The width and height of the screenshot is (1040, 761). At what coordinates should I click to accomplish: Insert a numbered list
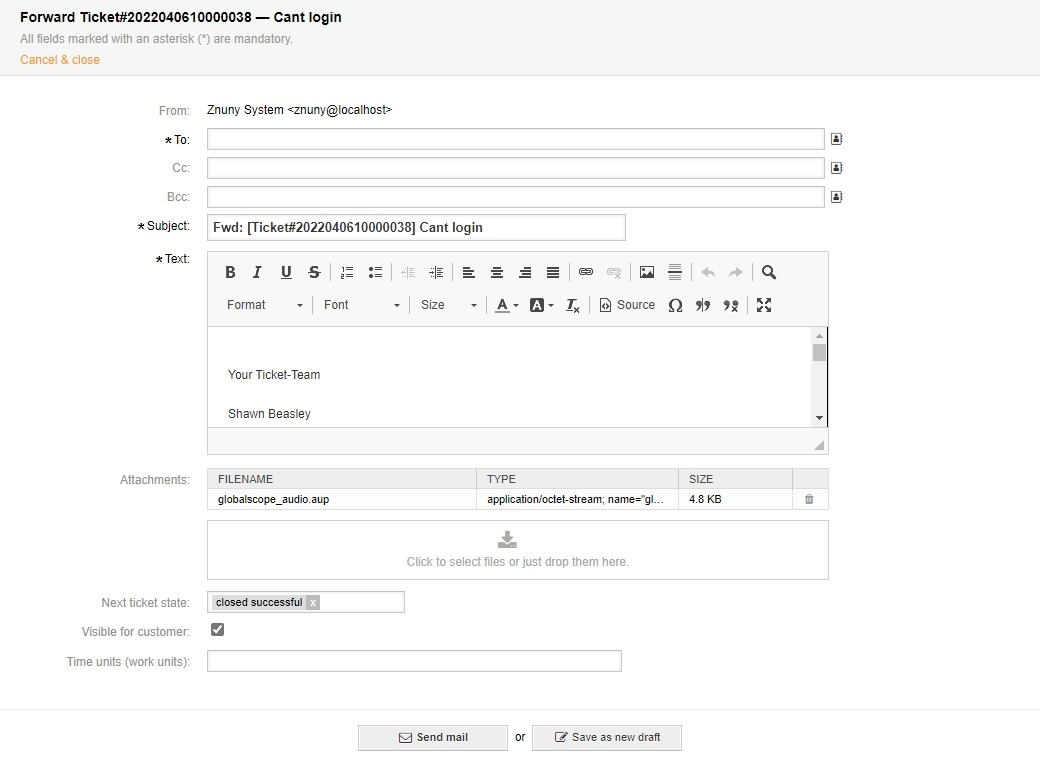(347, 272)
